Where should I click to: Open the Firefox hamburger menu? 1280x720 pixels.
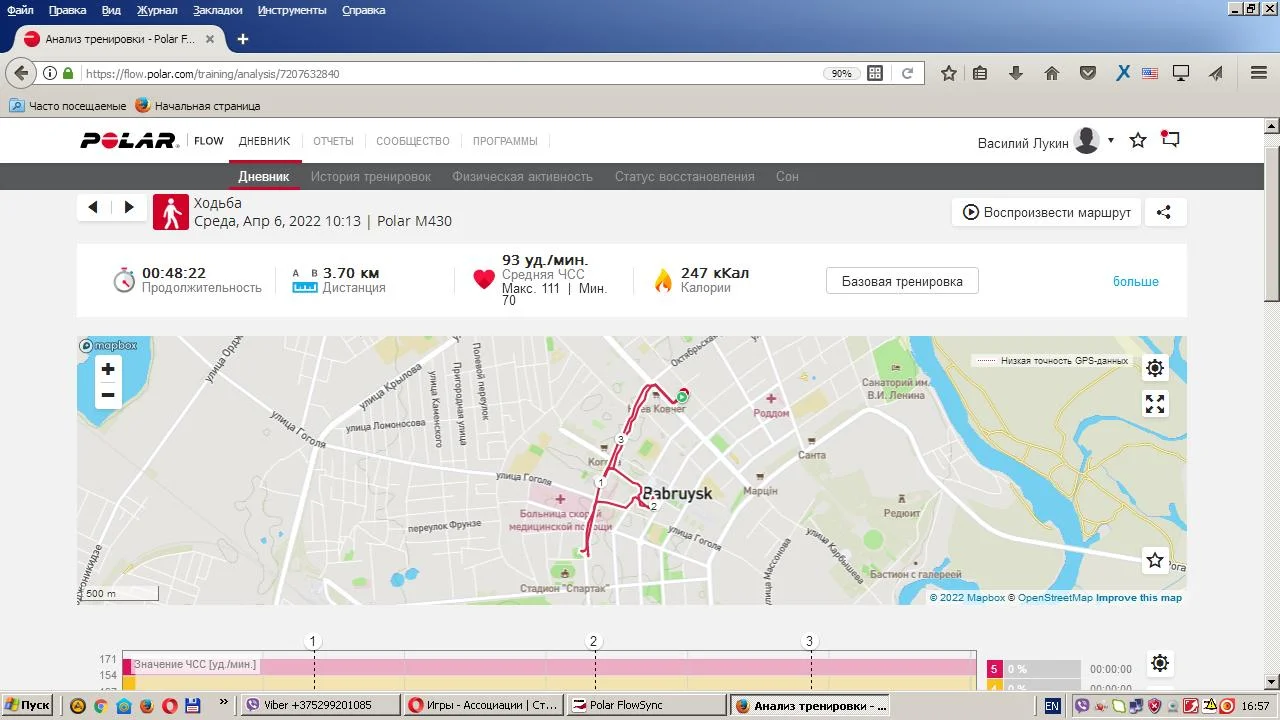[1259, 73]
